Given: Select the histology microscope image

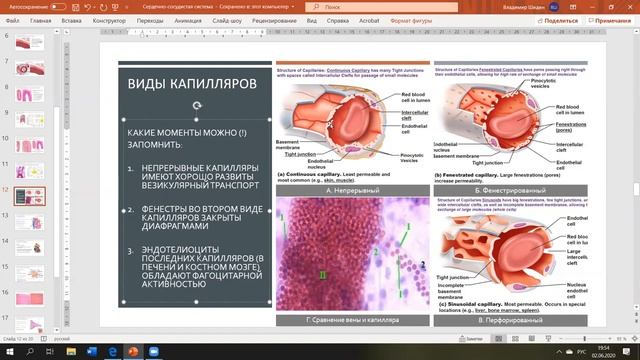Looking at the screenshot, I should click(353, 254).
